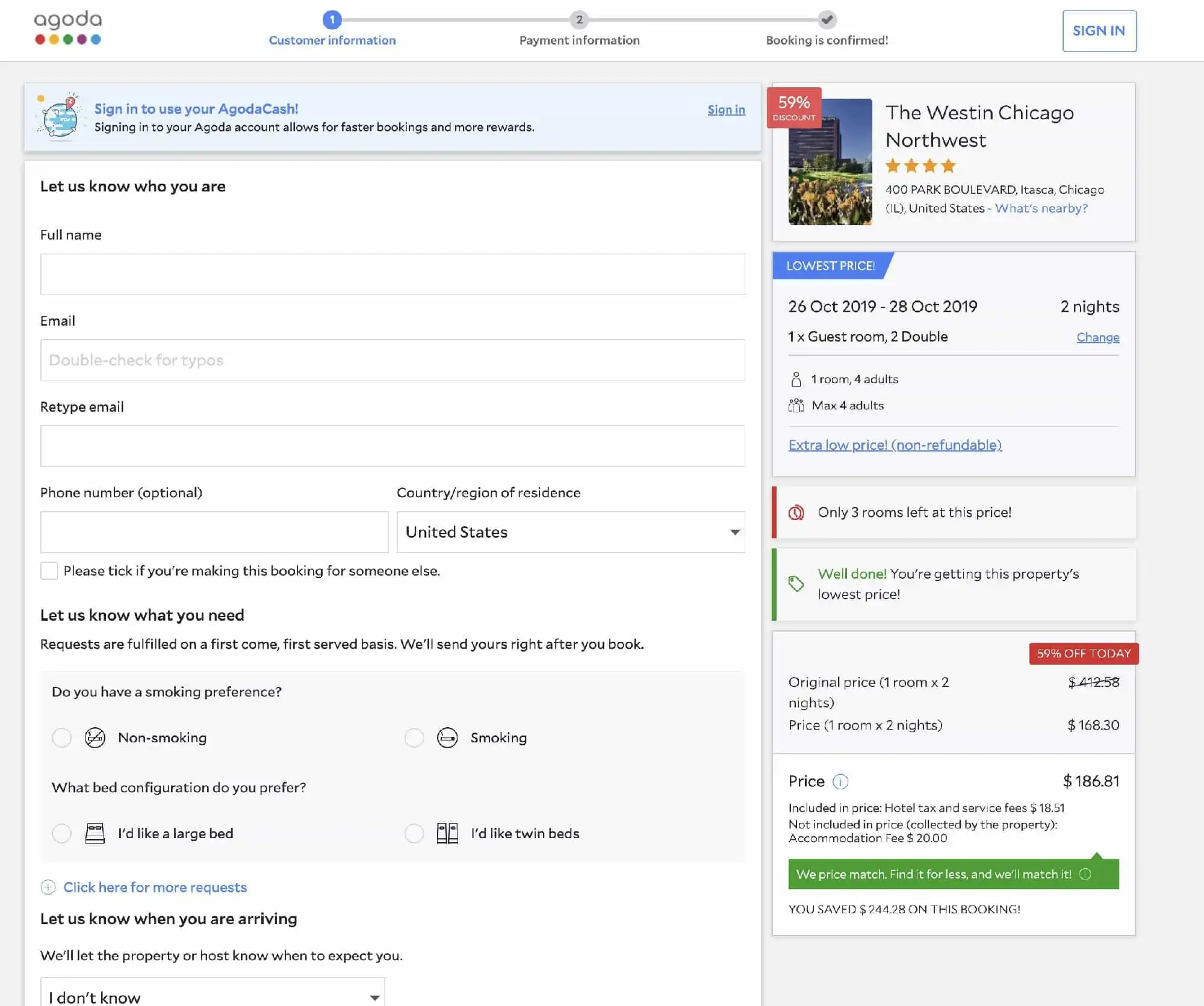Screen dimensions: 1204x1006
Task: Choose the large bed radio option
Action: pos(61,833)
